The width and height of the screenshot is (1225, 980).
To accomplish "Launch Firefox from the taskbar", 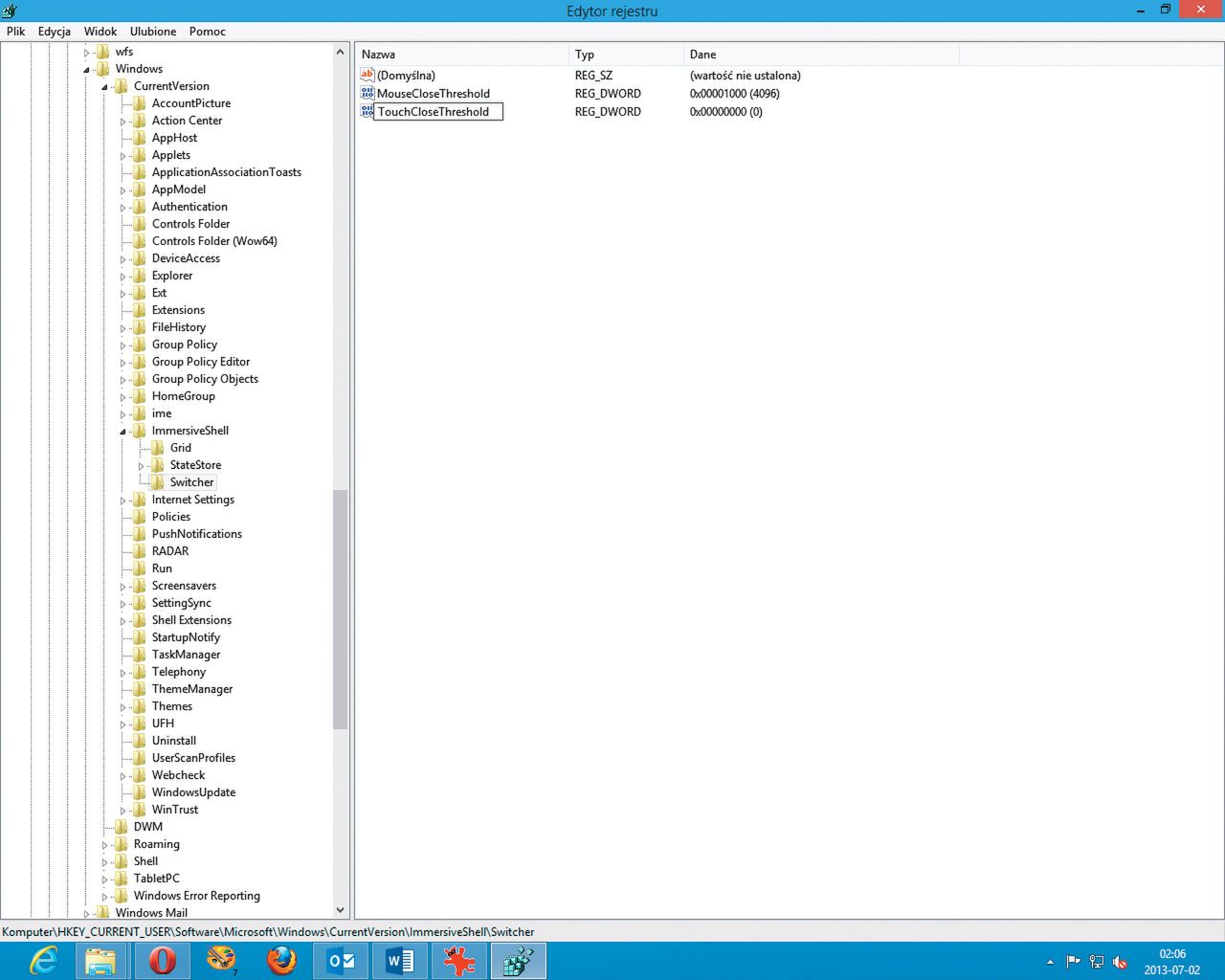I will pos(280,960).
